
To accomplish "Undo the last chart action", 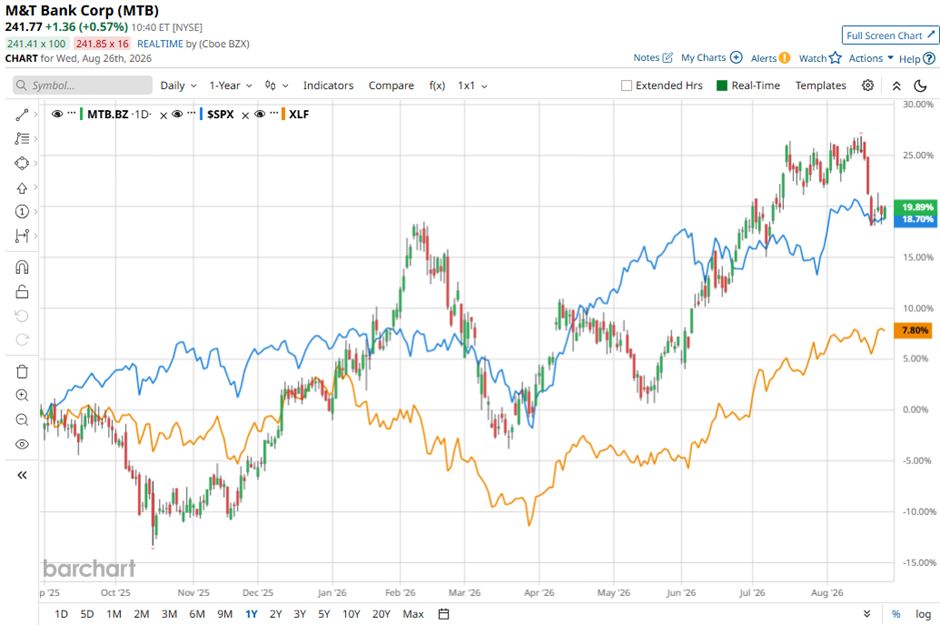I will coord(22,316).
